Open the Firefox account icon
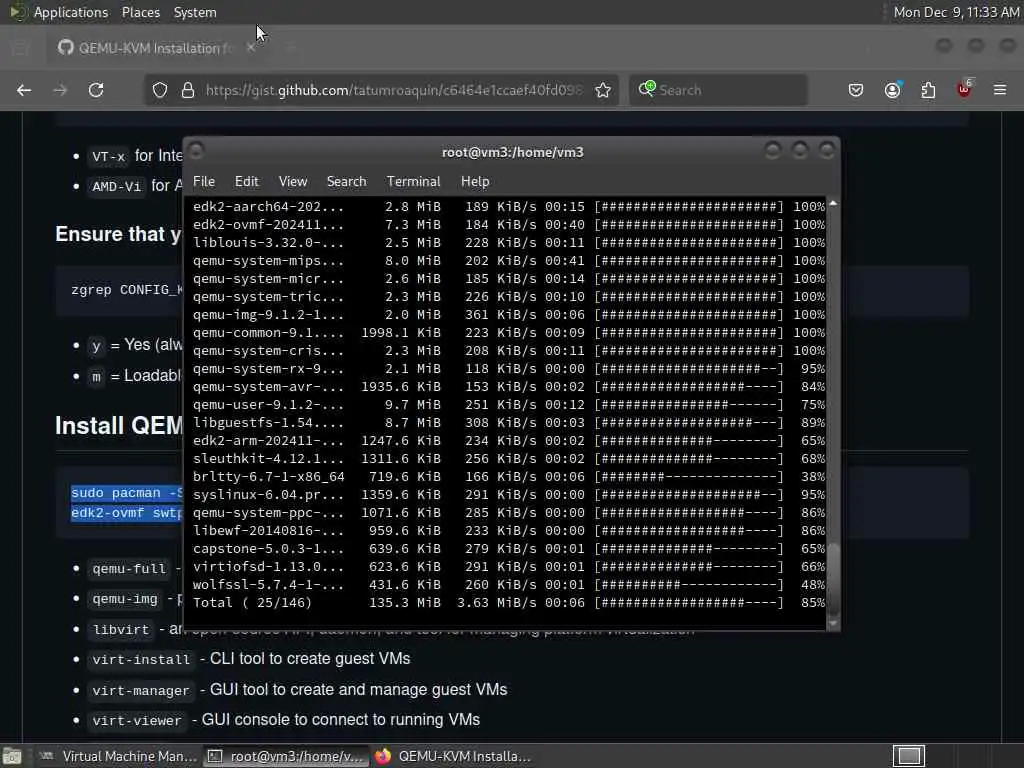This screenshot has width=1024, height=768. pyautogui.click(x=893, y=90)
